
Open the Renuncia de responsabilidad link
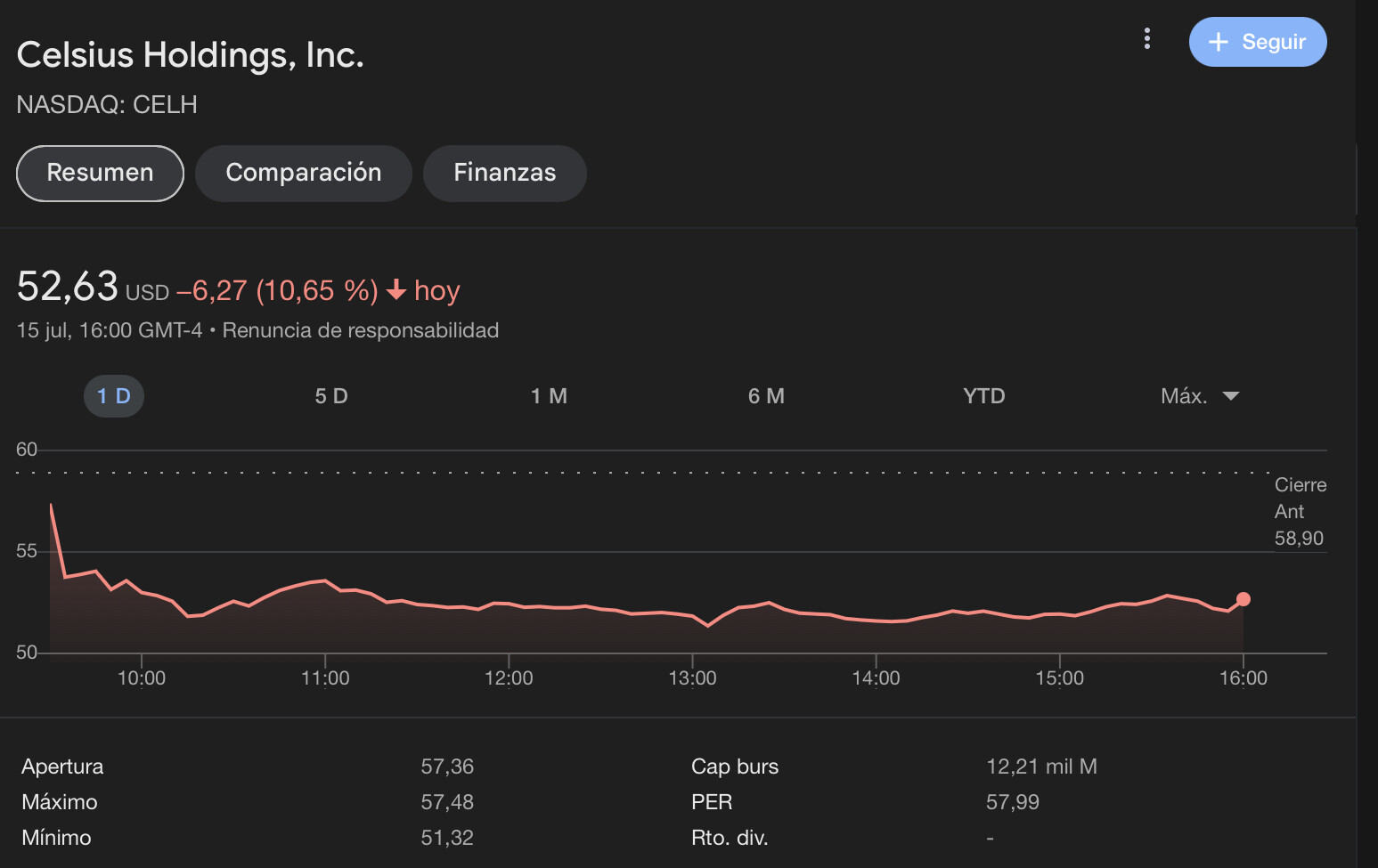point(361,330)
